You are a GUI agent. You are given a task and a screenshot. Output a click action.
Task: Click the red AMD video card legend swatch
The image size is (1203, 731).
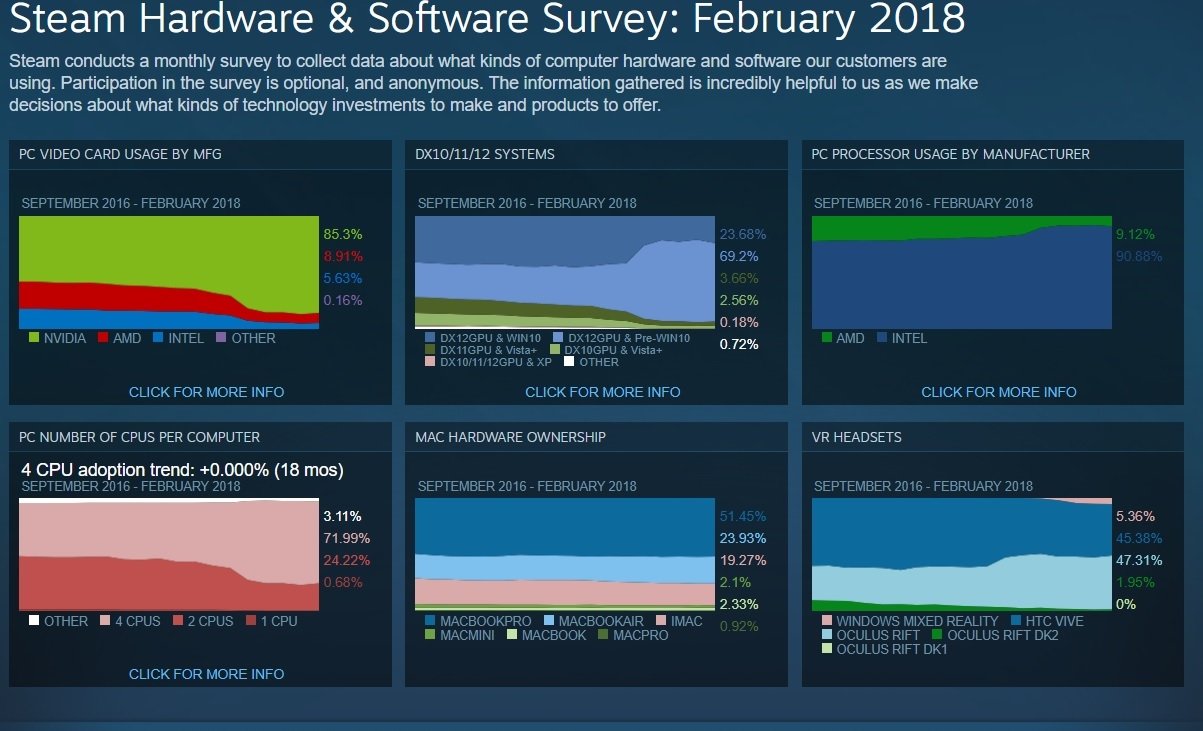tap(103, 338)
